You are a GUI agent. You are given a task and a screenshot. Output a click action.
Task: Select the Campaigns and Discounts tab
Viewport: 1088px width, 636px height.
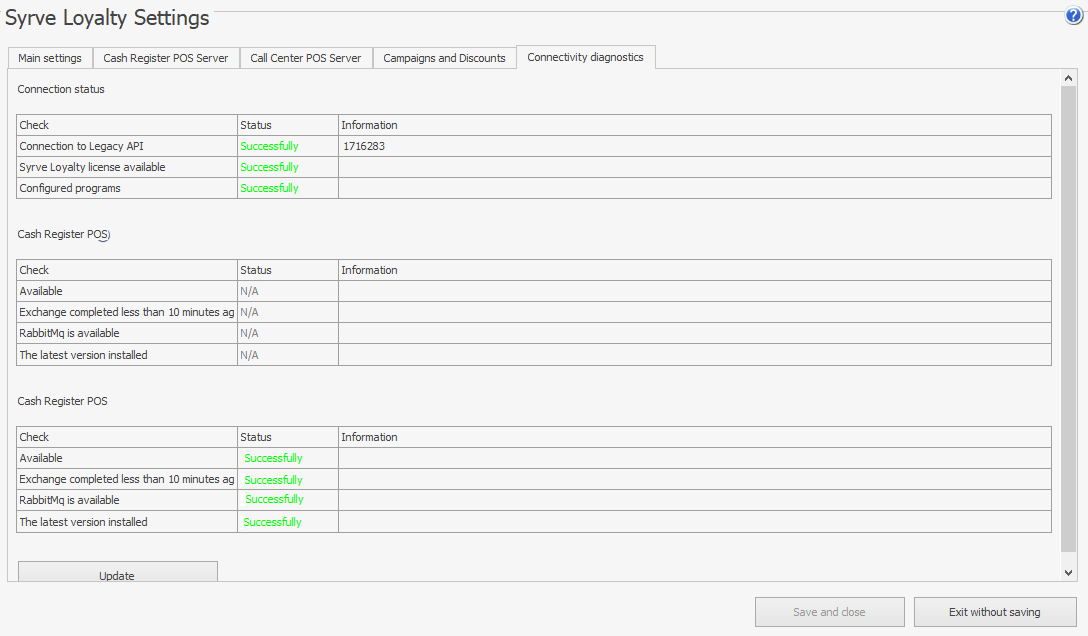pyautogui.click(x=444, y=58)
